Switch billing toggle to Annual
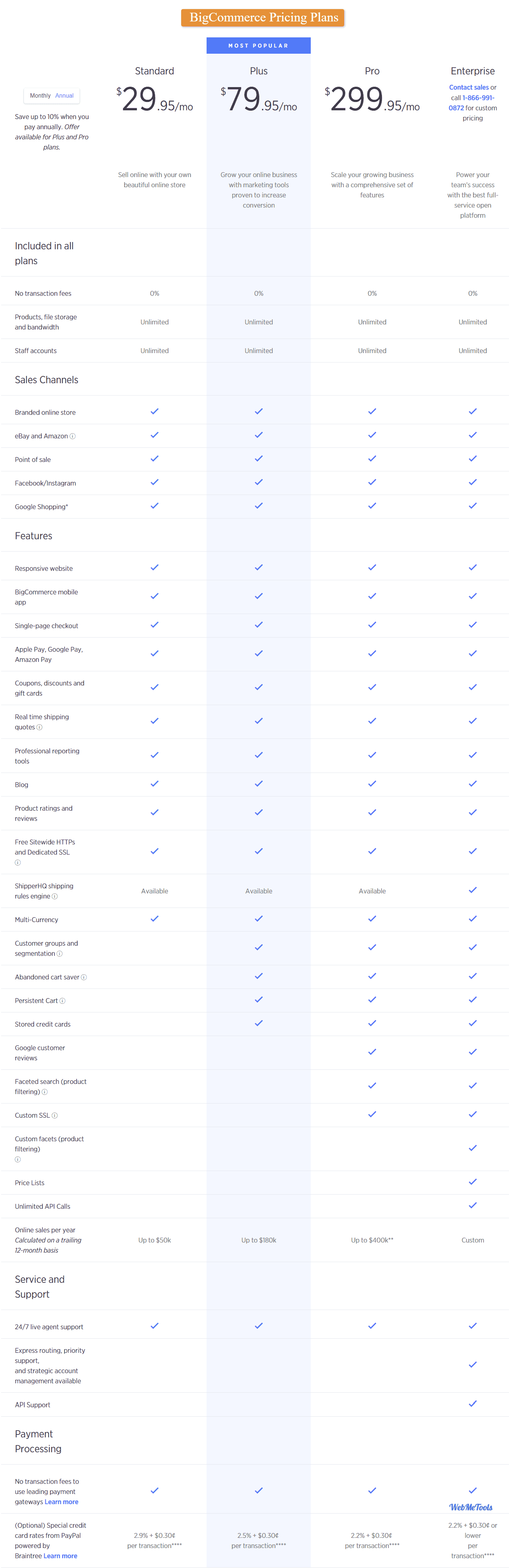Viewport: 509px width, 1568px height. click(x=65, y=95)
